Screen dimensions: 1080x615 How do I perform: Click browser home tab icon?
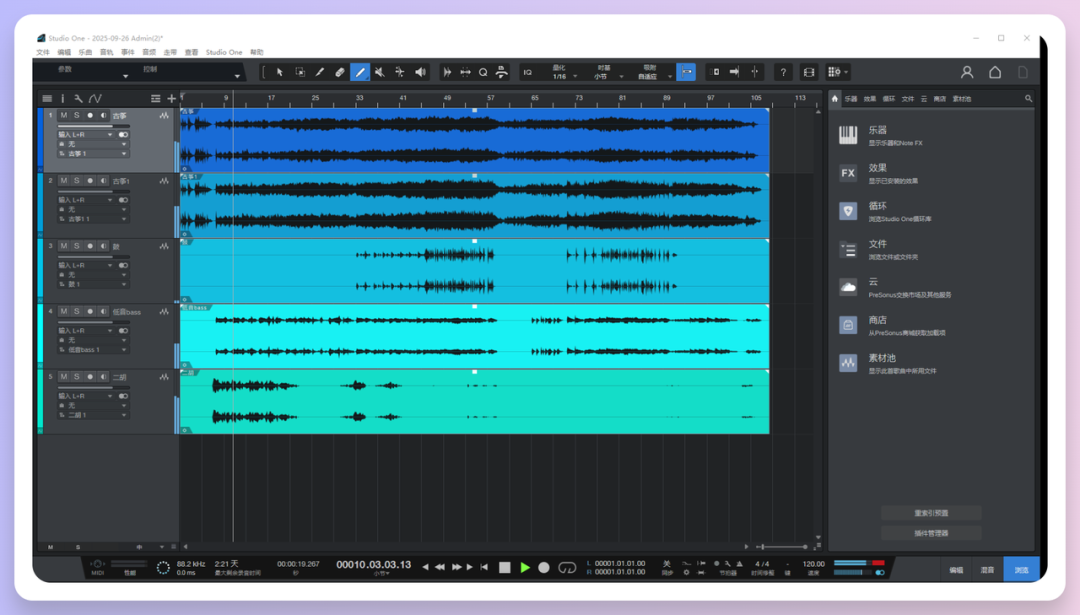click(x=835, y=98)
